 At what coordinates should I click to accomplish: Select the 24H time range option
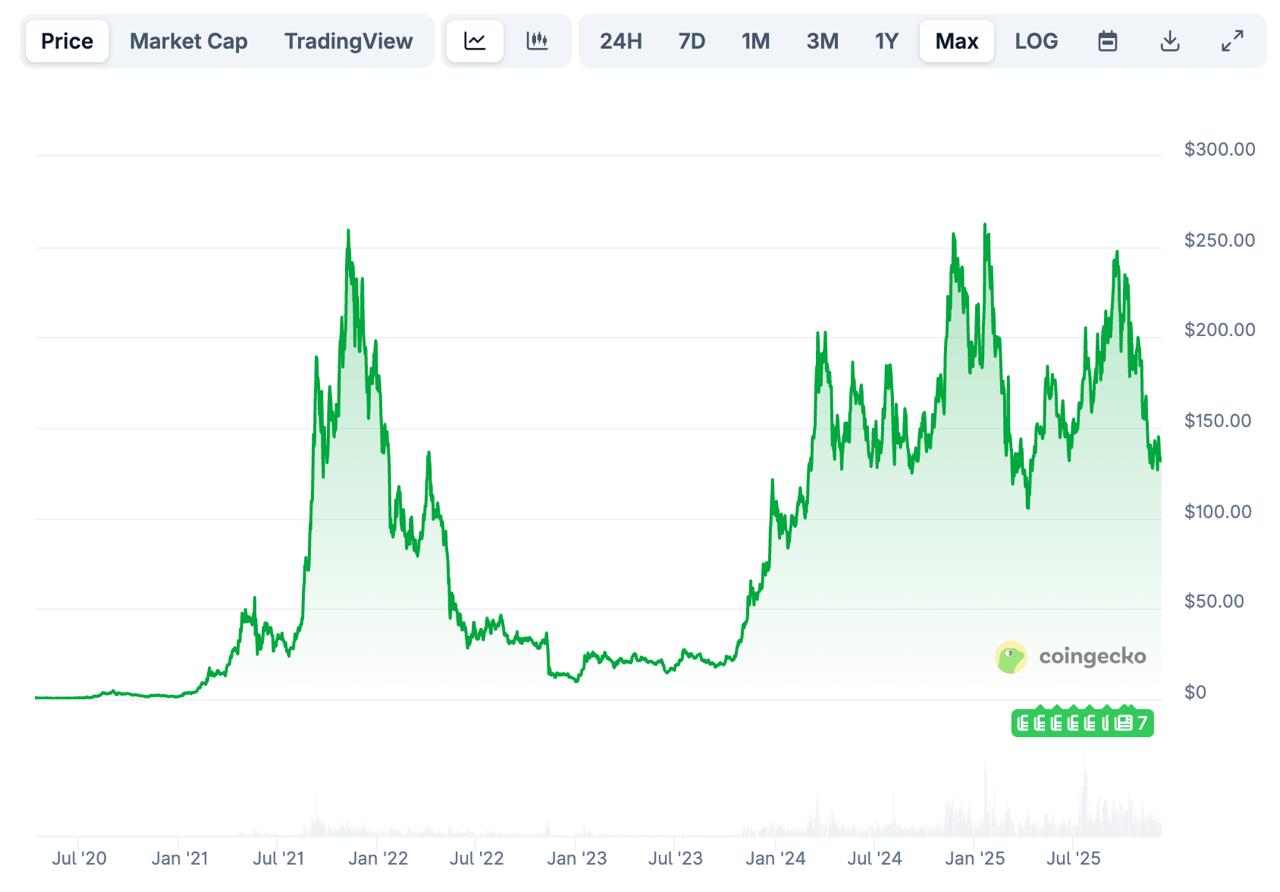620,41
